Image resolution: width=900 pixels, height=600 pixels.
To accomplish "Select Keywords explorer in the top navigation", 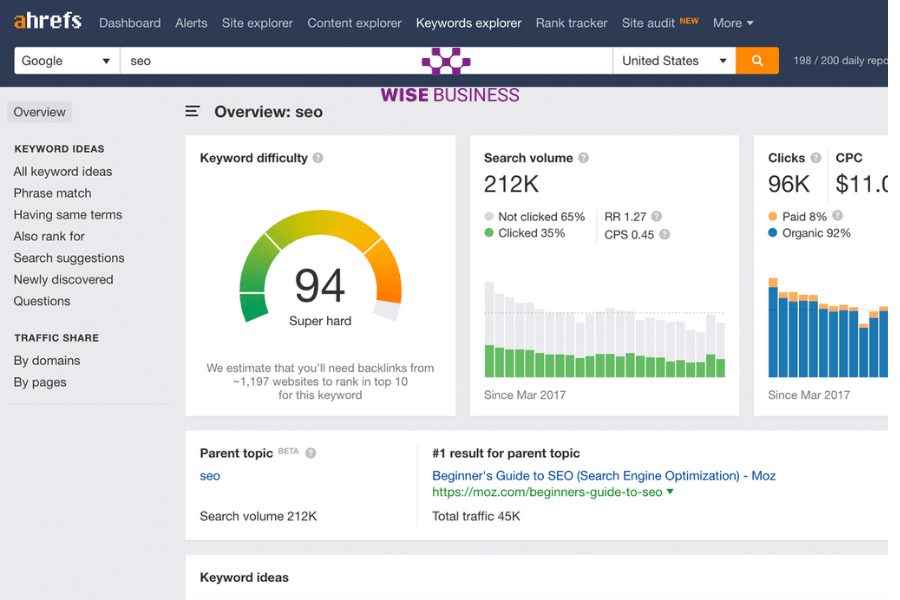I will (468, 23).
